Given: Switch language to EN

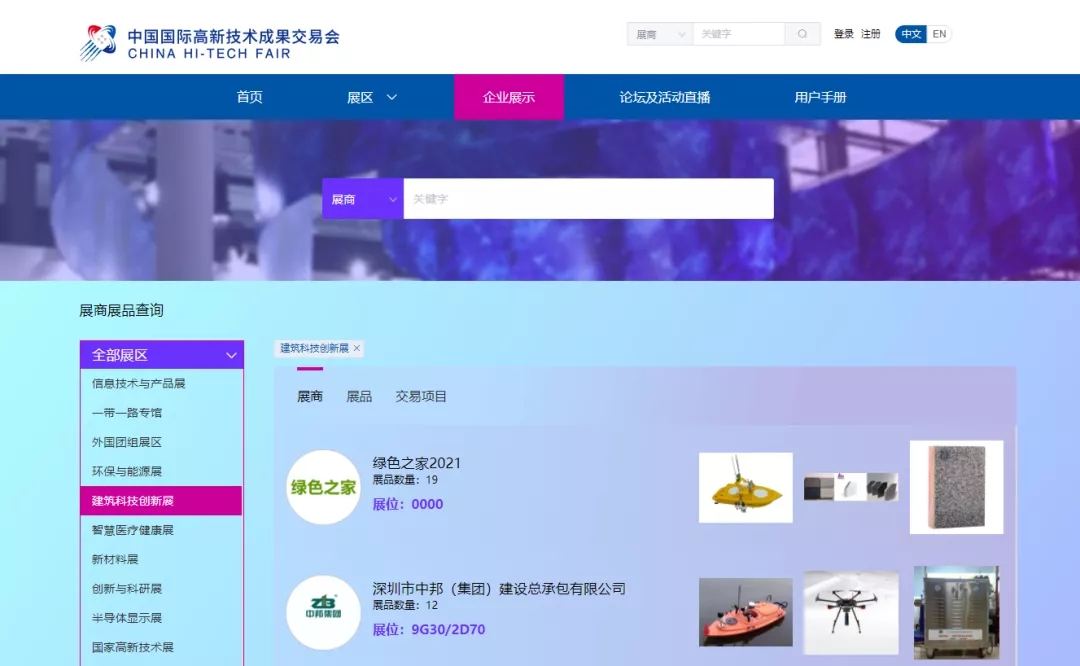Looking at the screenshot, I should point(939,34).
